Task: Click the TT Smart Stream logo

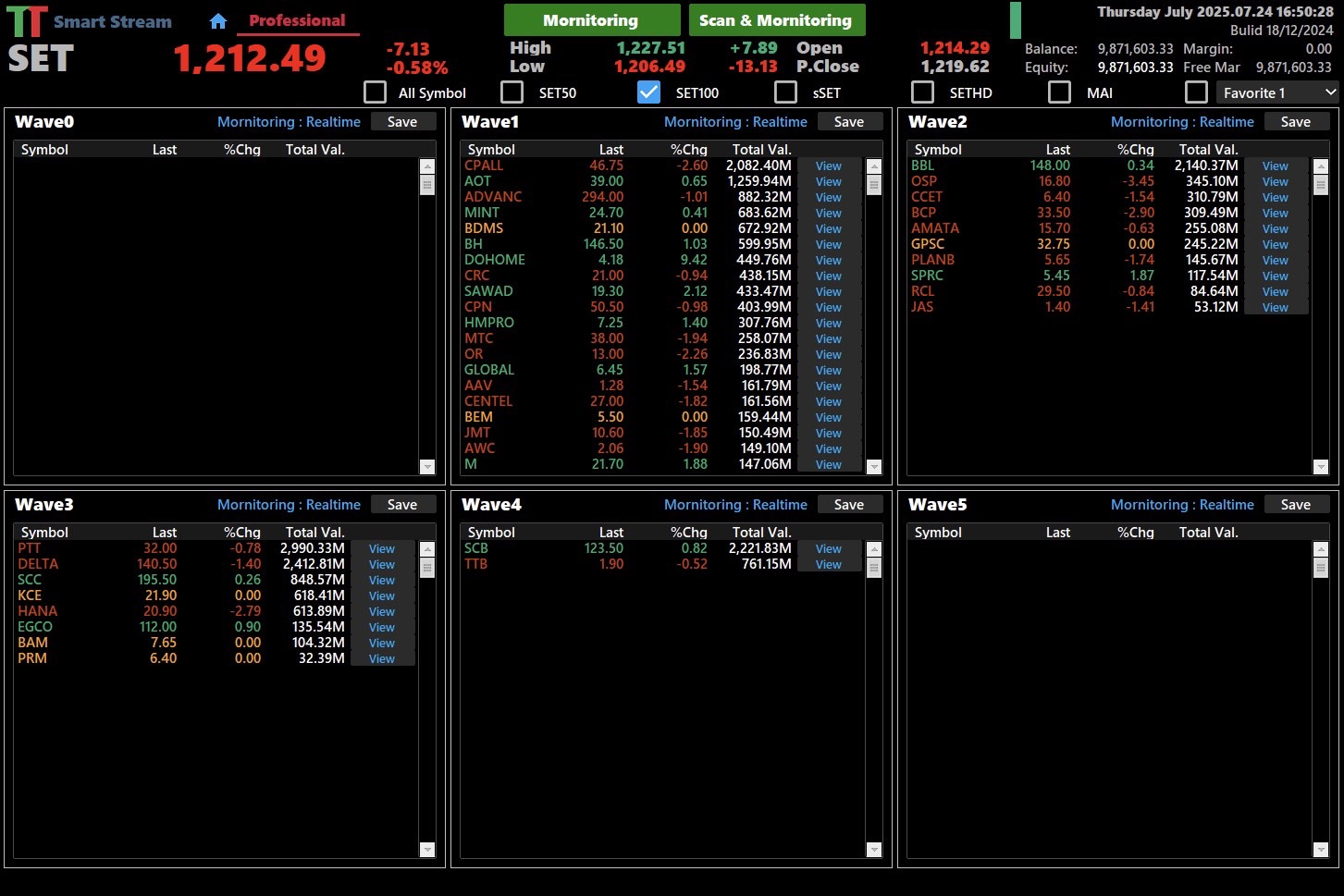Action: pos(89,21)
